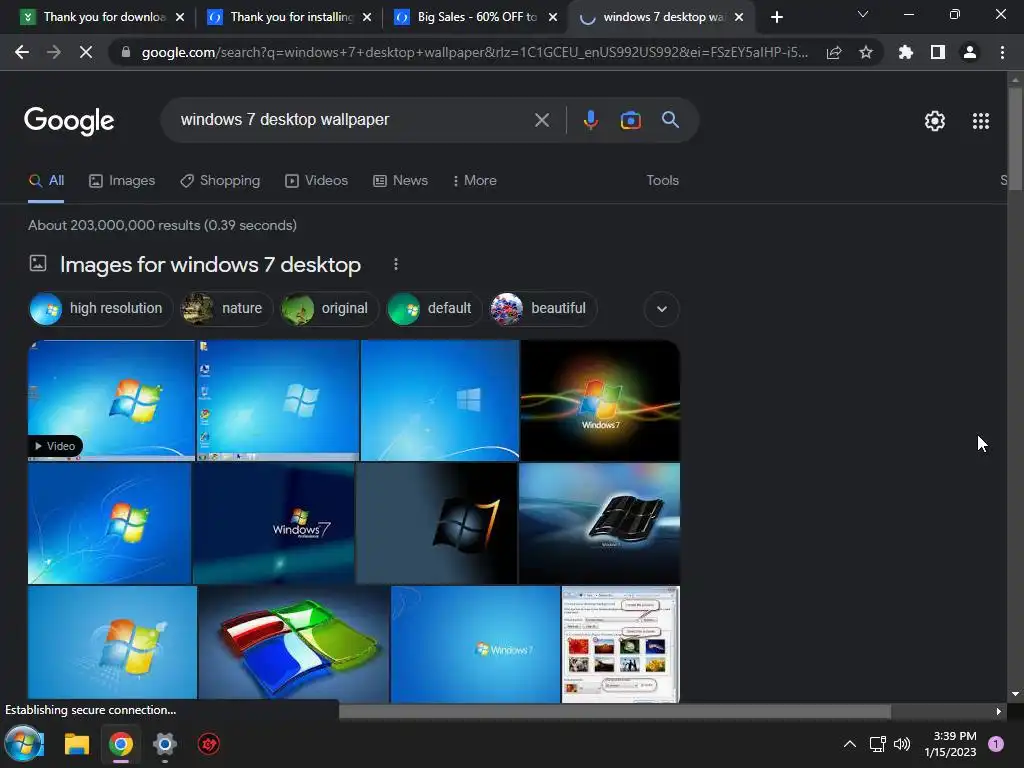Click the taskbar clock showing 3:39 PM

[x=950, y=744]
